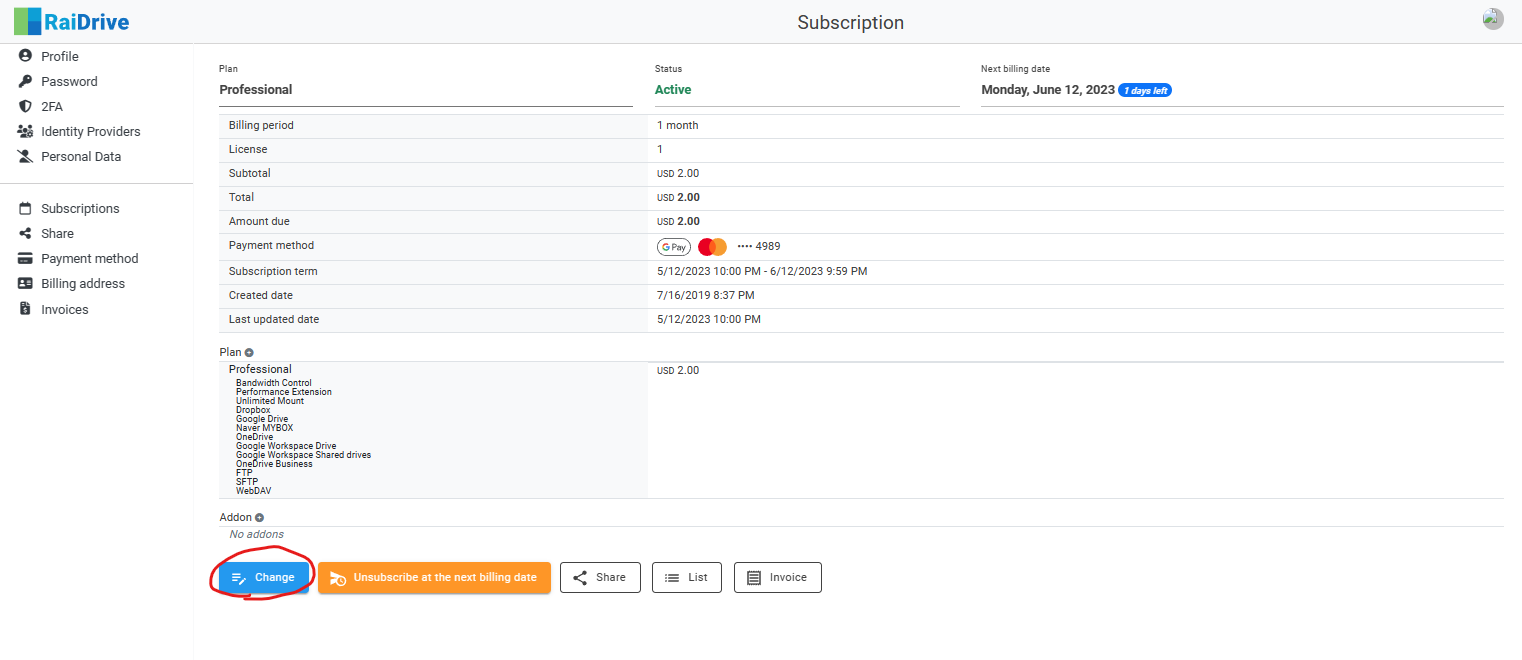
Task: Click the "1 days left" badge
Action: (1145, 90)
